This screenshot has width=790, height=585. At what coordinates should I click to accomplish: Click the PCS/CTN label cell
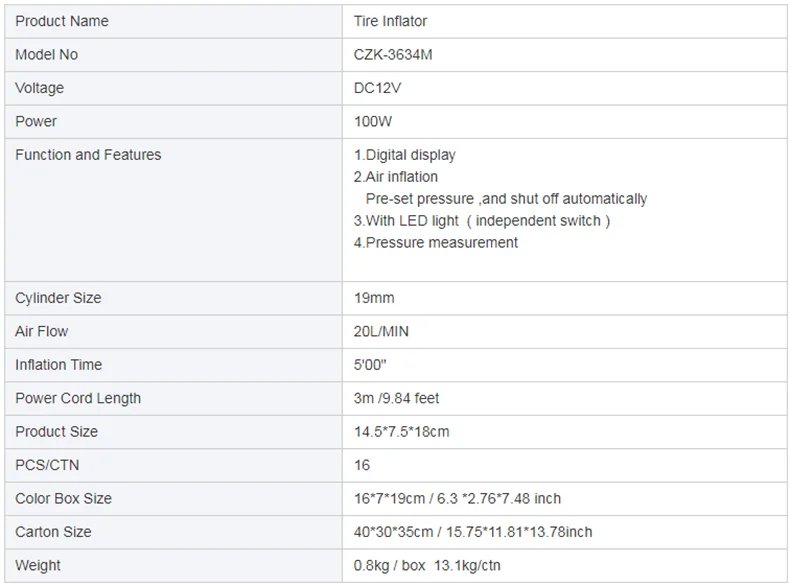(47, 465)
